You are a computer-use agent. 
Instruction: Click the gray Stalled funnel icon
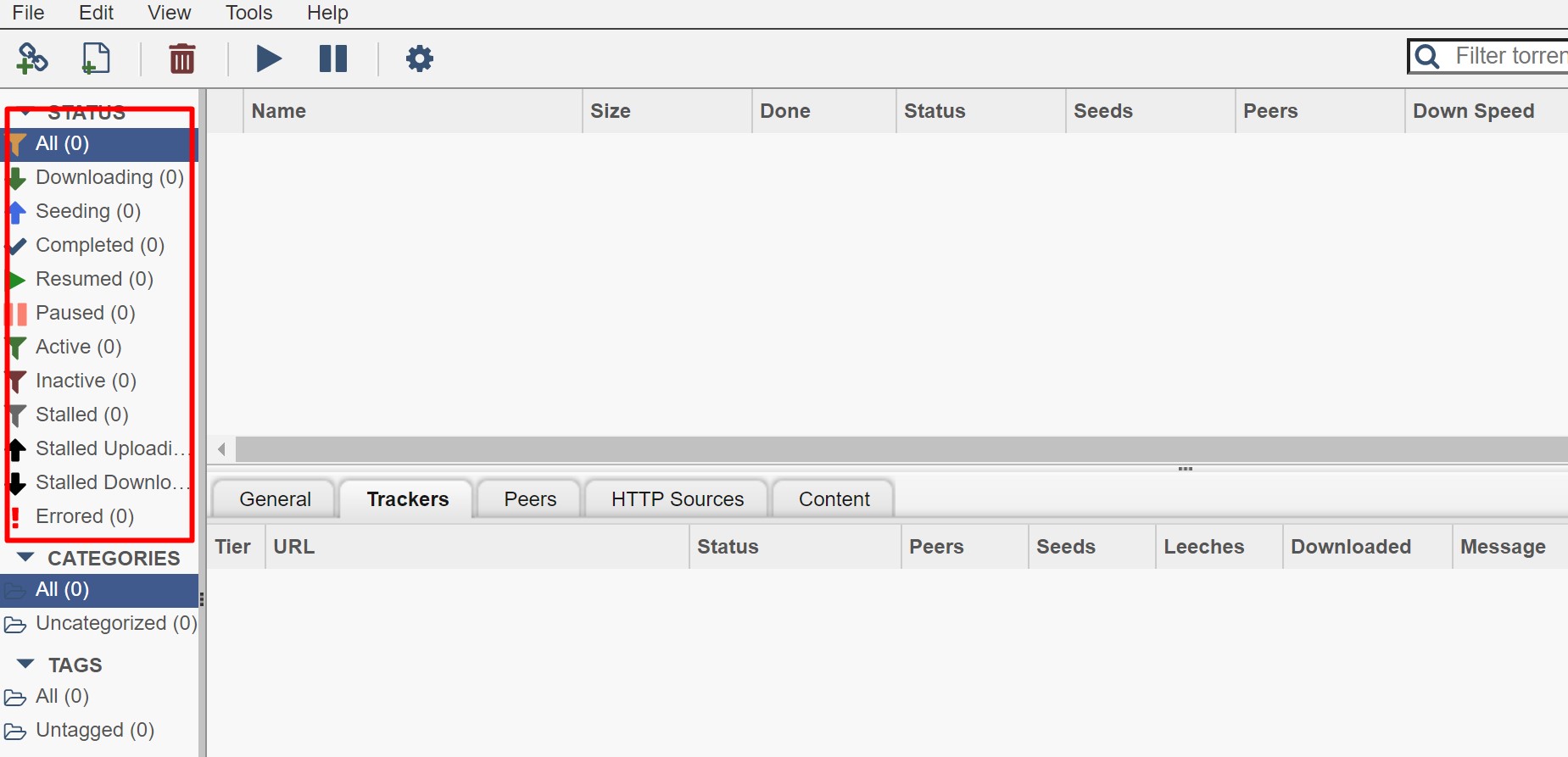16,416
